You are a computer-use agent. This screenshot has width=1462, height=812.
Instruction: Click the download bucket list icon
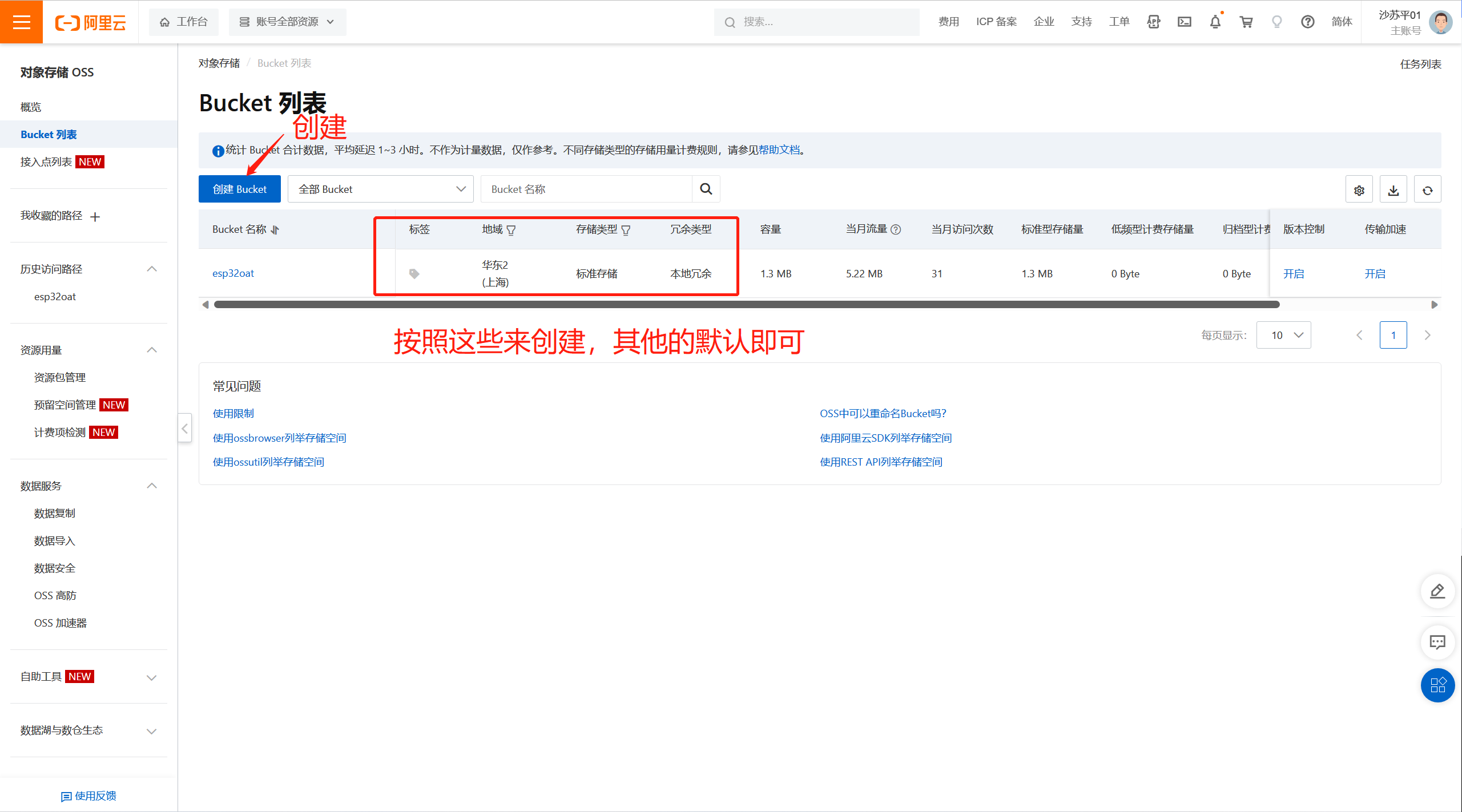tap(1393, 189)
